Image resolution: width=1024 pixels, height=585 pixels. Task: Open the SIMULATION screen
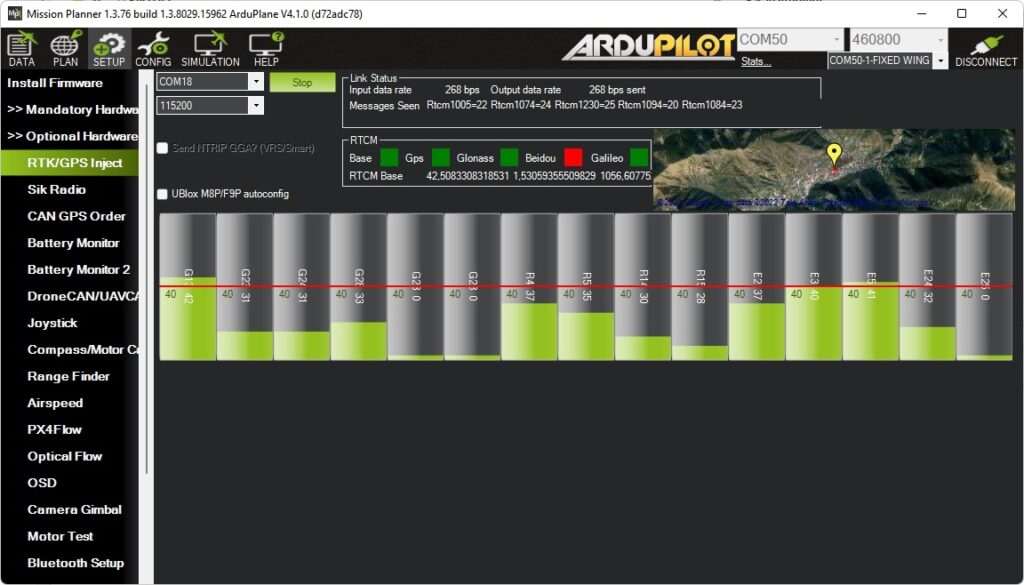pos(210,47)
